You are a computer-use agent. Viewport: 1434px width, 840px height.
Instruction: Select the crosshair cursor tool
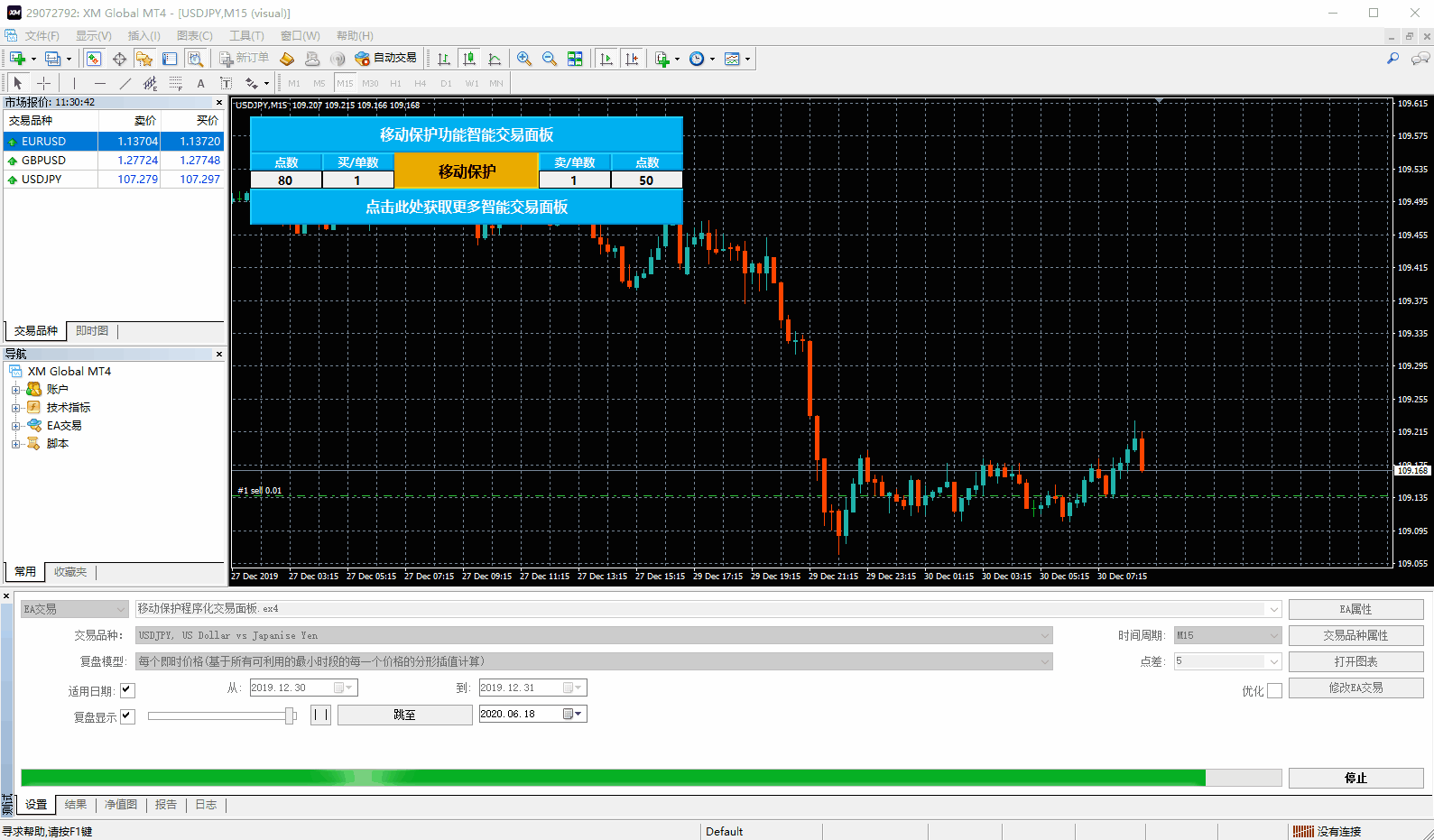click(x=43, y=83)
